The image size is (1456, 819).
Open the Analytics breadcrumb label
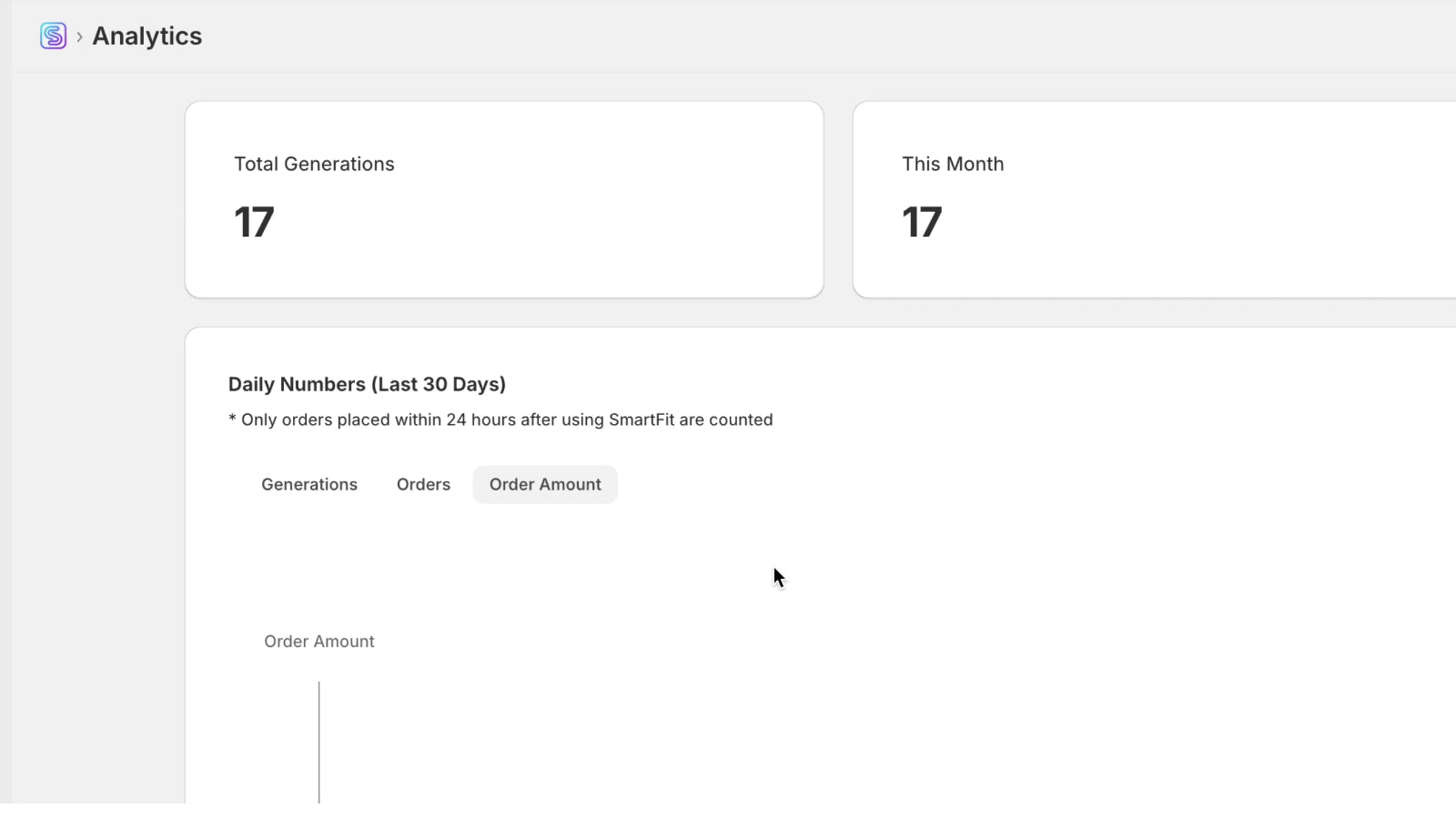pos(147,35)
